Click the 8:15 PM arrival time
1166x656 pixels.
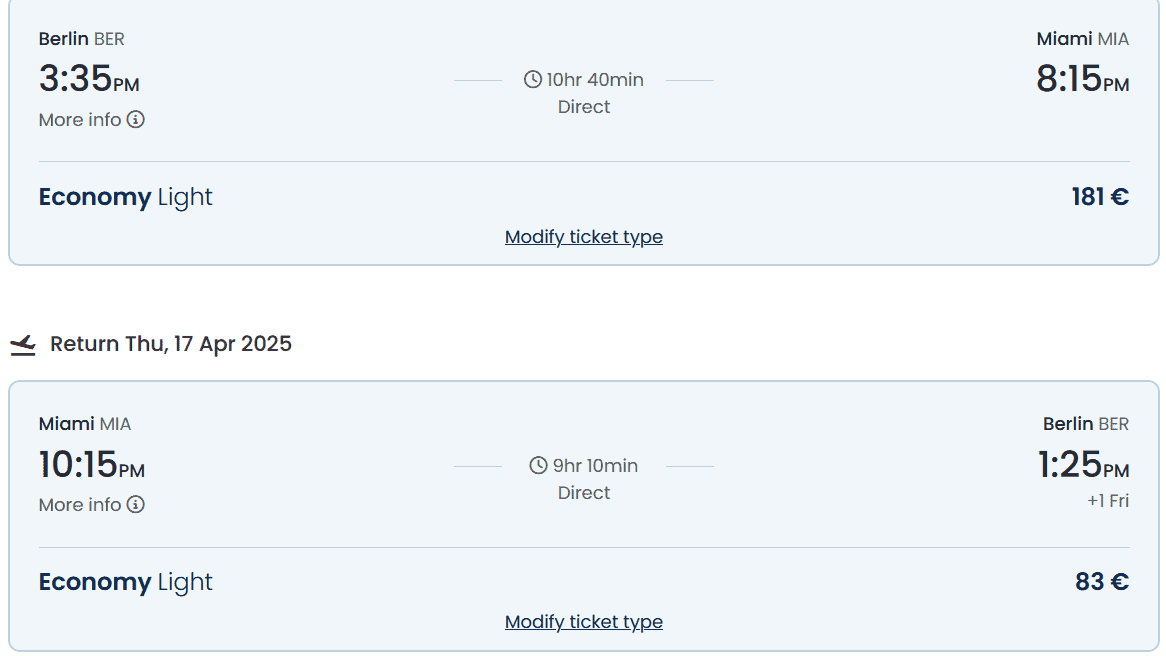pyautogui.click(x=1082, y=79)
